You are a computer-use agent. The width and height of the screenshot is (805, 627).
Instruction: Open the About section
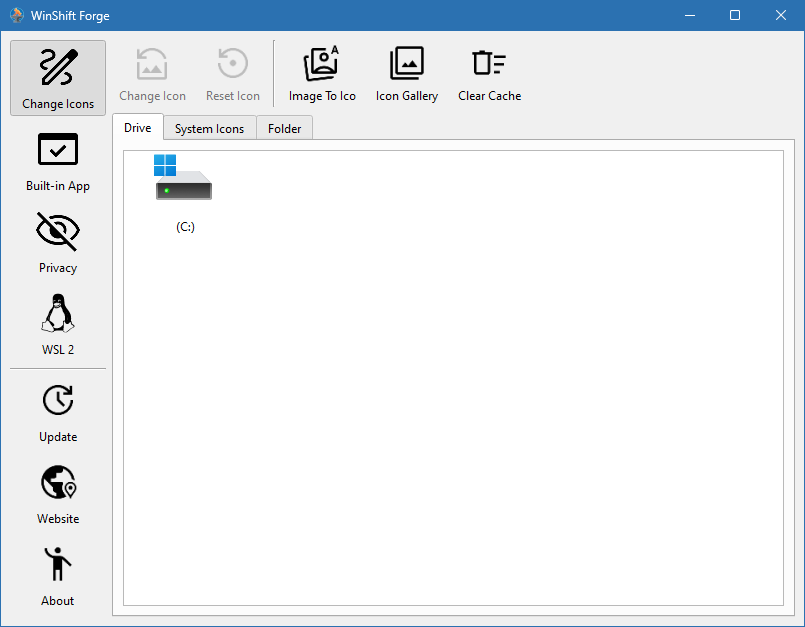(x=57, y=575)
